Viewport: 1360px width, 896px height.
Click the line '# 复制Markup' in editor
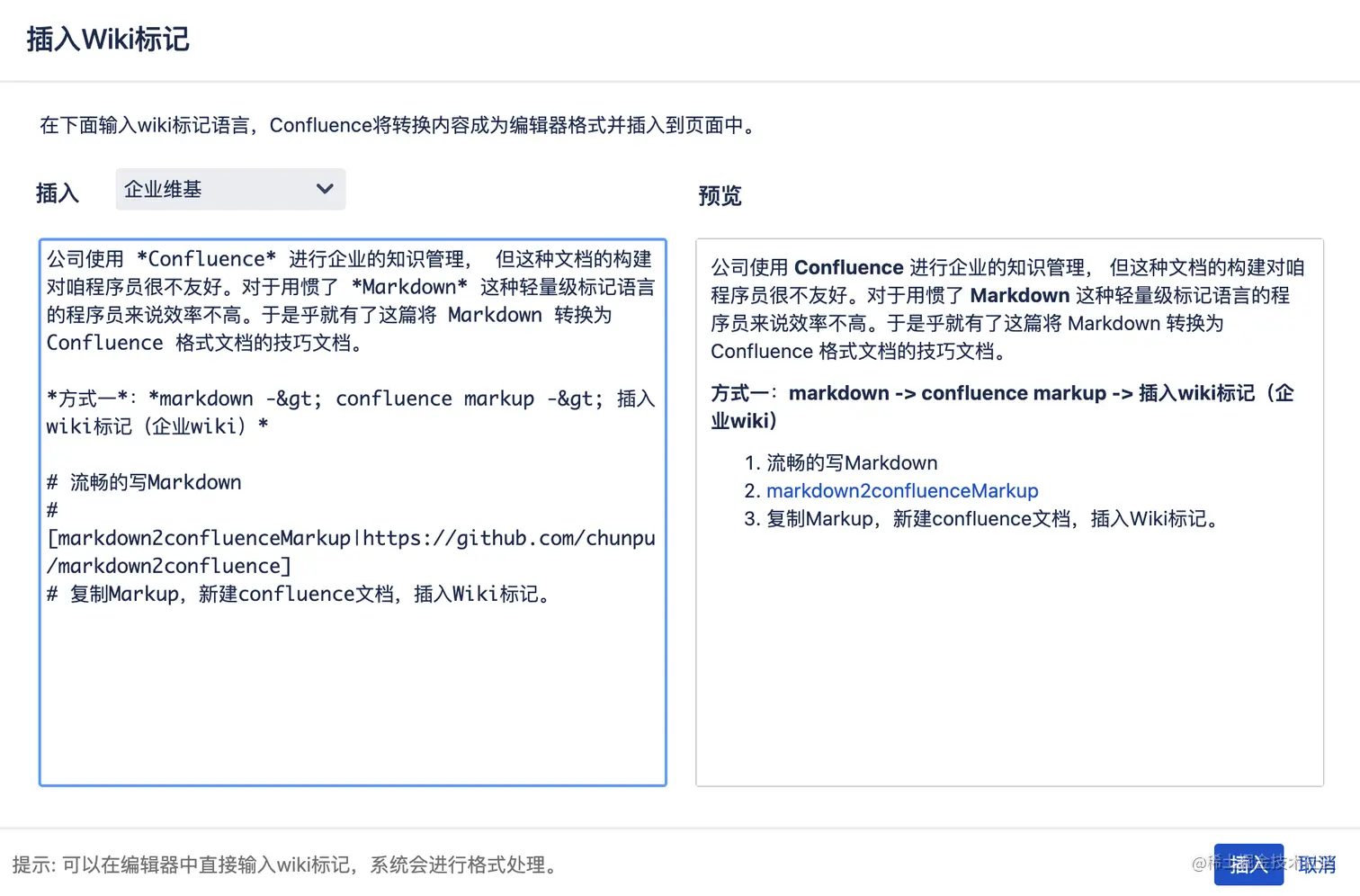300,594
